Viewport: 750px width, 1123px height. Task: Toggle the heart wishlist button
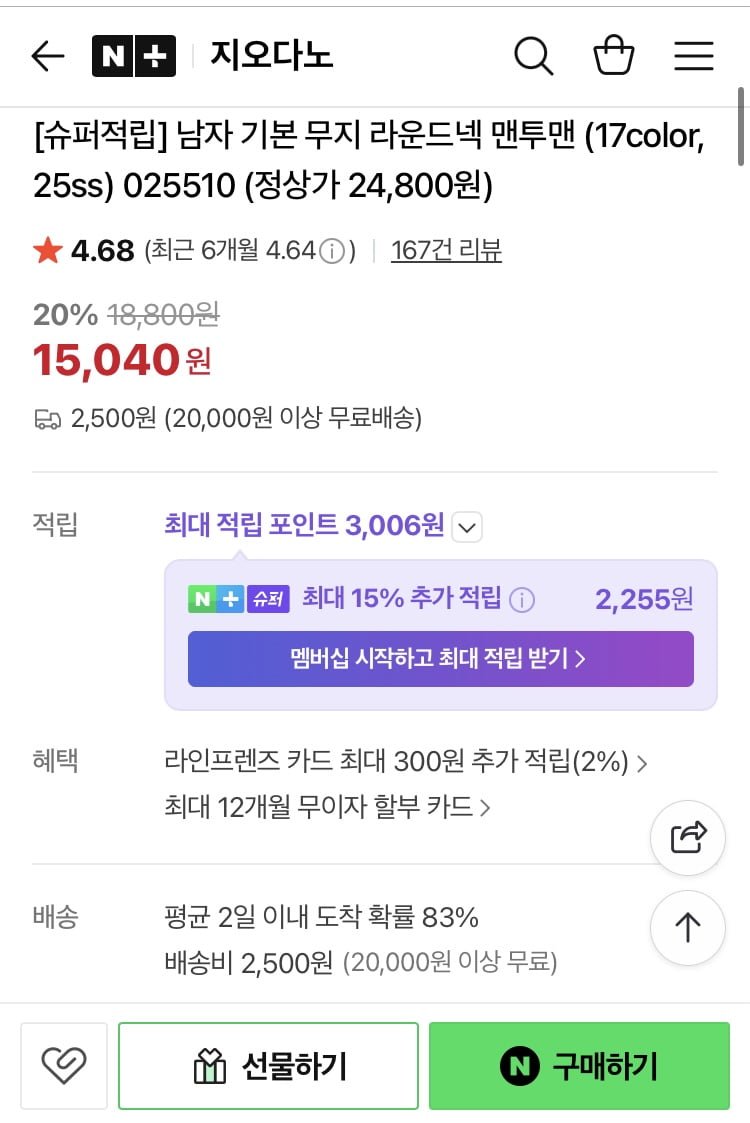tap(63, 1066)
